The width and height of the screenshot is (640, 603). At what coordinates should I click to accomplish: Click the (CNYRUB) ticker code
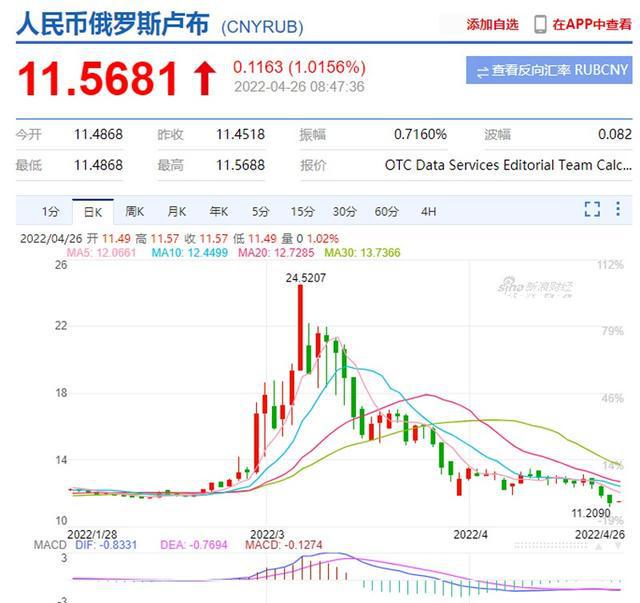pyautogui.click(x=262, y=27)
